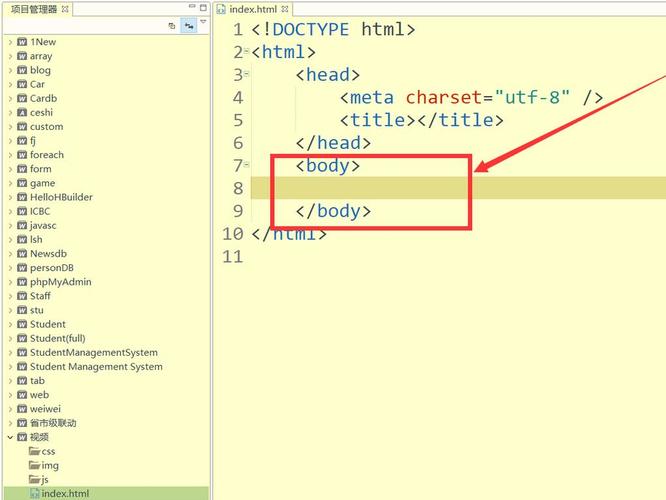Click the index.html file icon in tree
The height and width of the screenshot is (500, 666).
pos(34,493)
